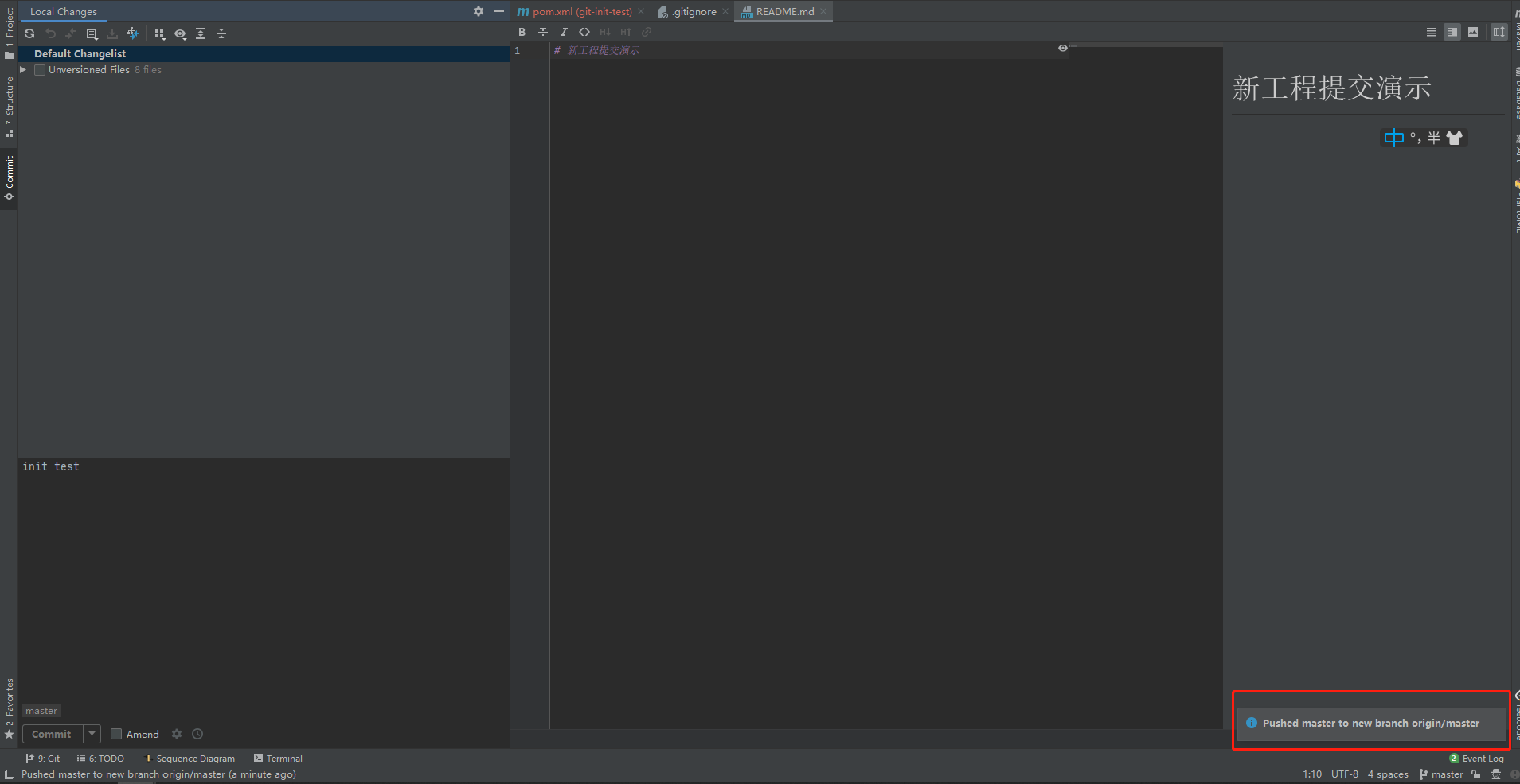
Task: Close the README.md tab
Action: click(823, 12)
